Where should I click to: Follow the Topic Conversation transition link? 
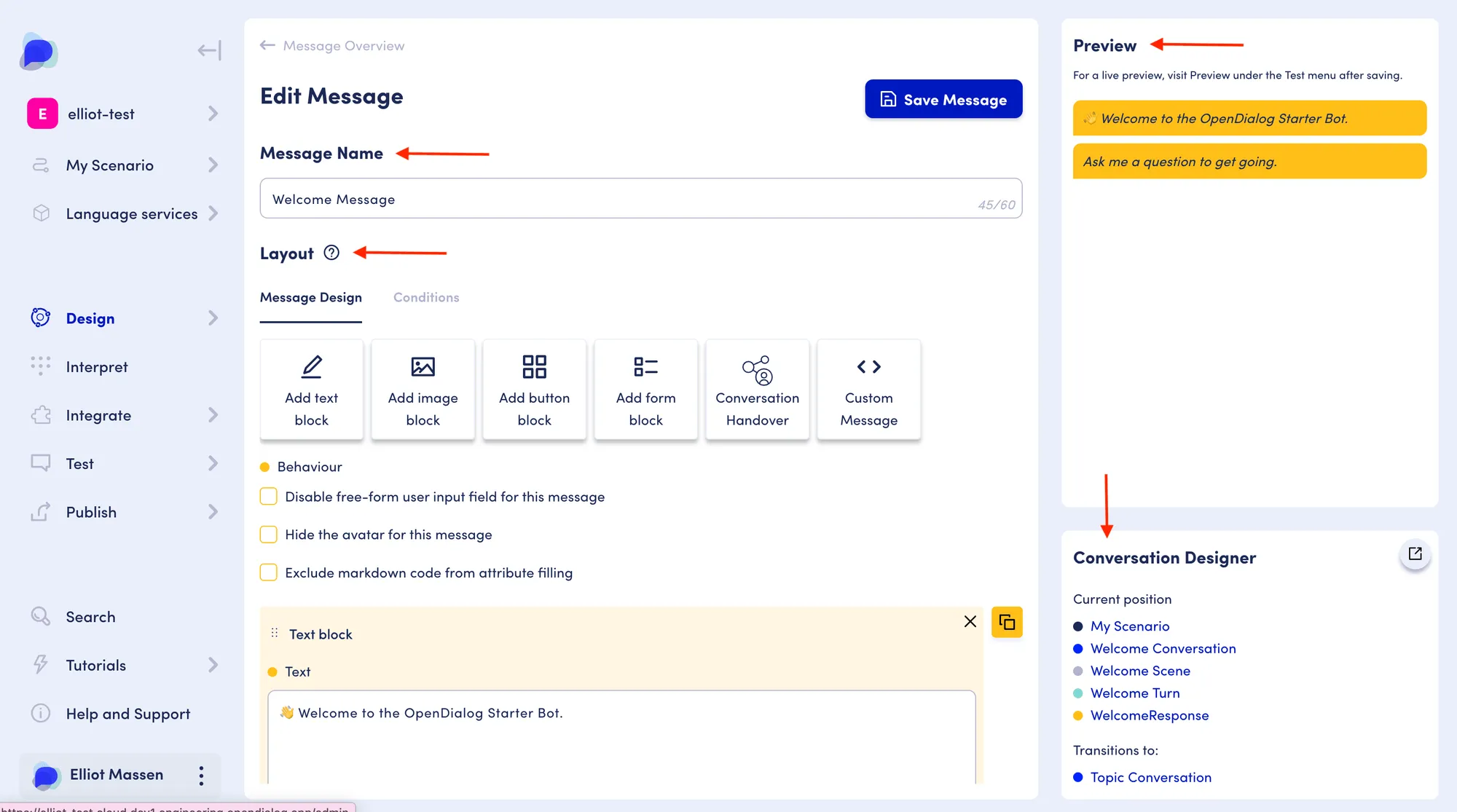pos(1151,778)
